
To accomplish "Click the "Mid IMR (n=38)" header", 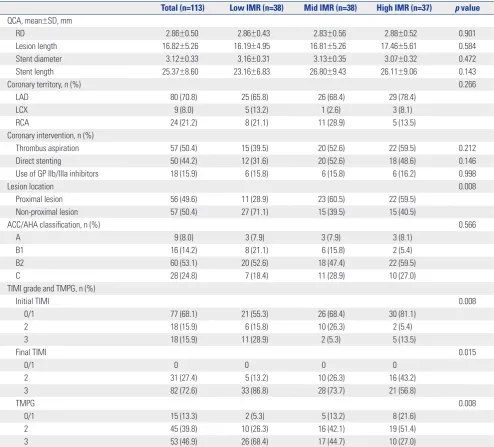I will 330,8.
